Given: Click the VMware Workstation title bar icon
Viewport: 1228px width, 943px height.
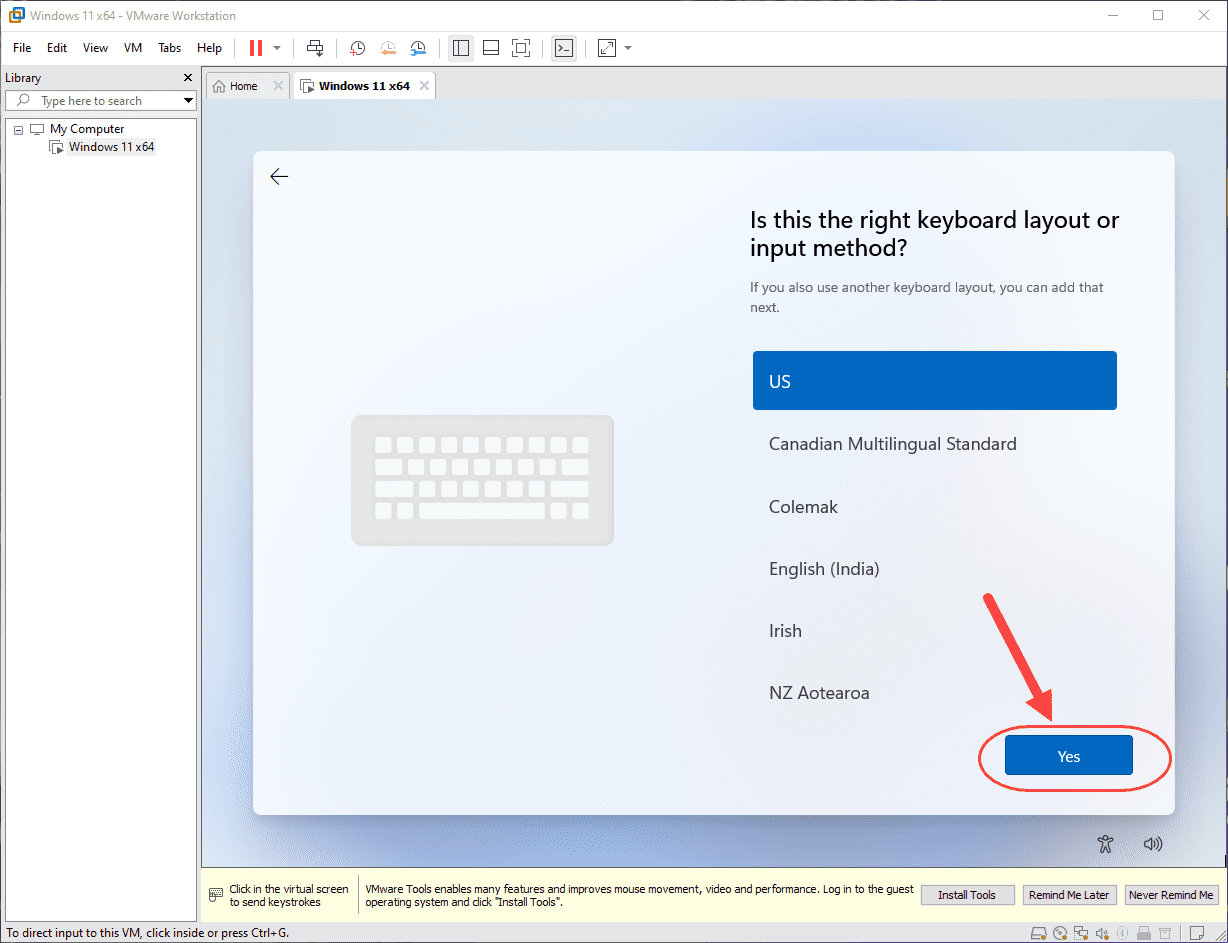Looking at the screenshot, I should pos(16,15).
